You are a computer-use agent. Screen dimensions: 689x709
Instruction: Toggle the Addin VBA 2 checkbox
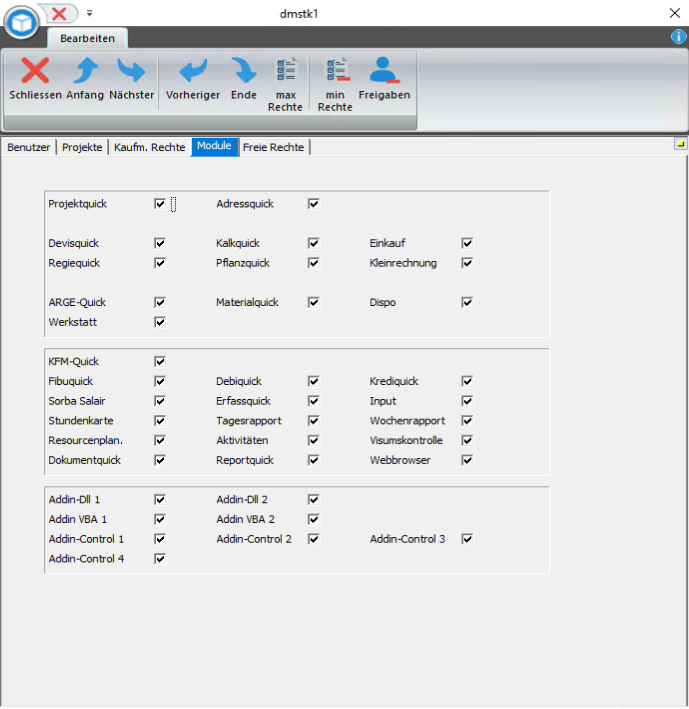coord(313,519)
